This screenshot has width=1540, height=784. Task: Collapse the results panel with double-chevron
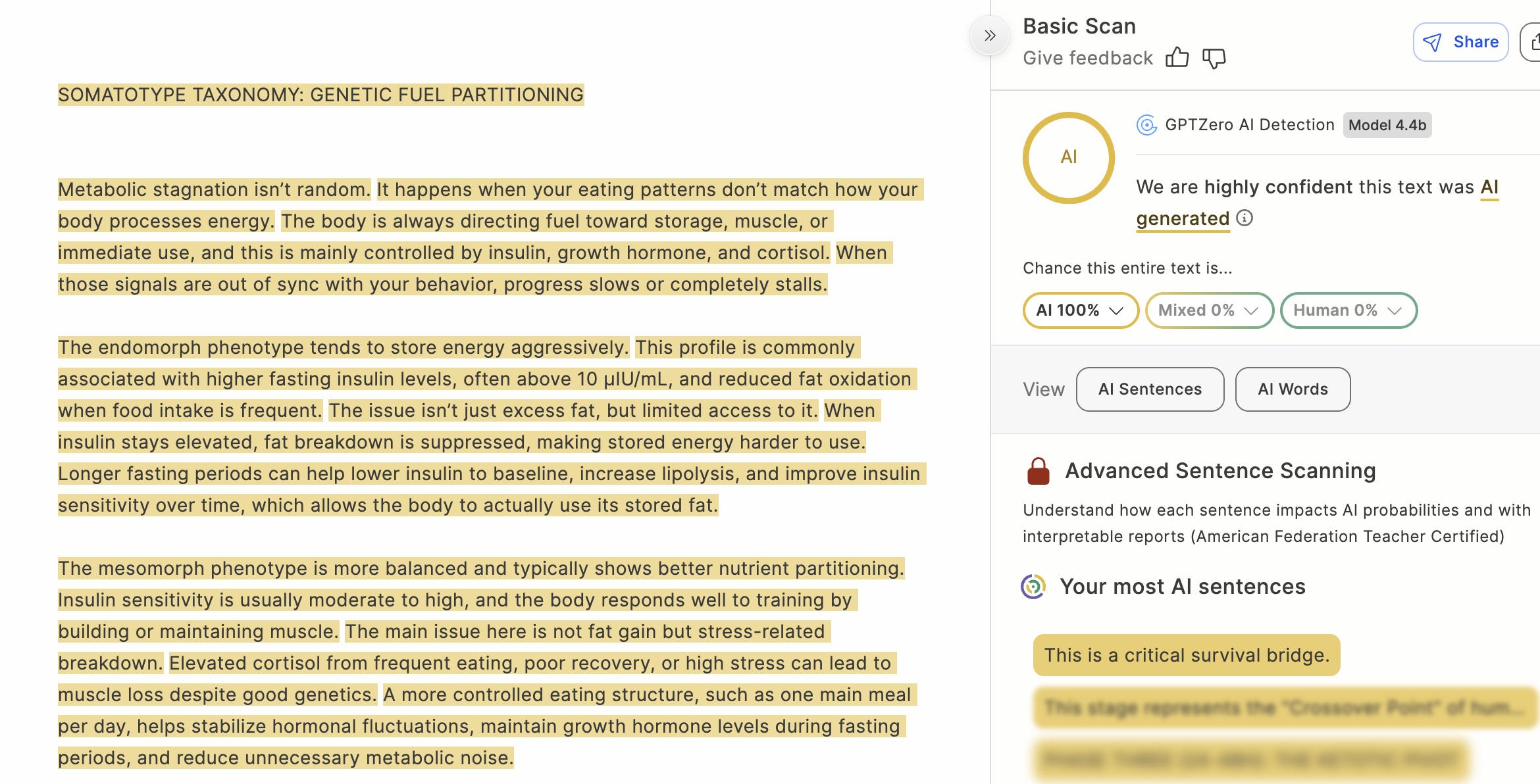[x=990, y=36]
